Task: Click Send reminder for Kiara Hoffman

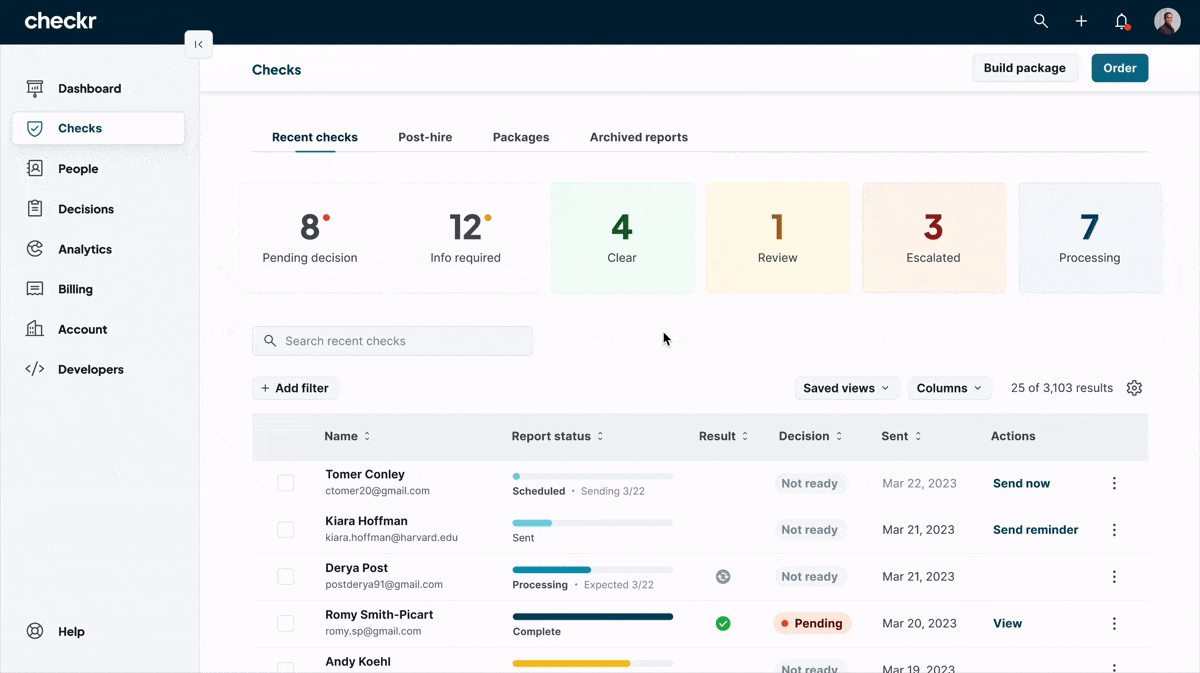Action: point(1035,530)
